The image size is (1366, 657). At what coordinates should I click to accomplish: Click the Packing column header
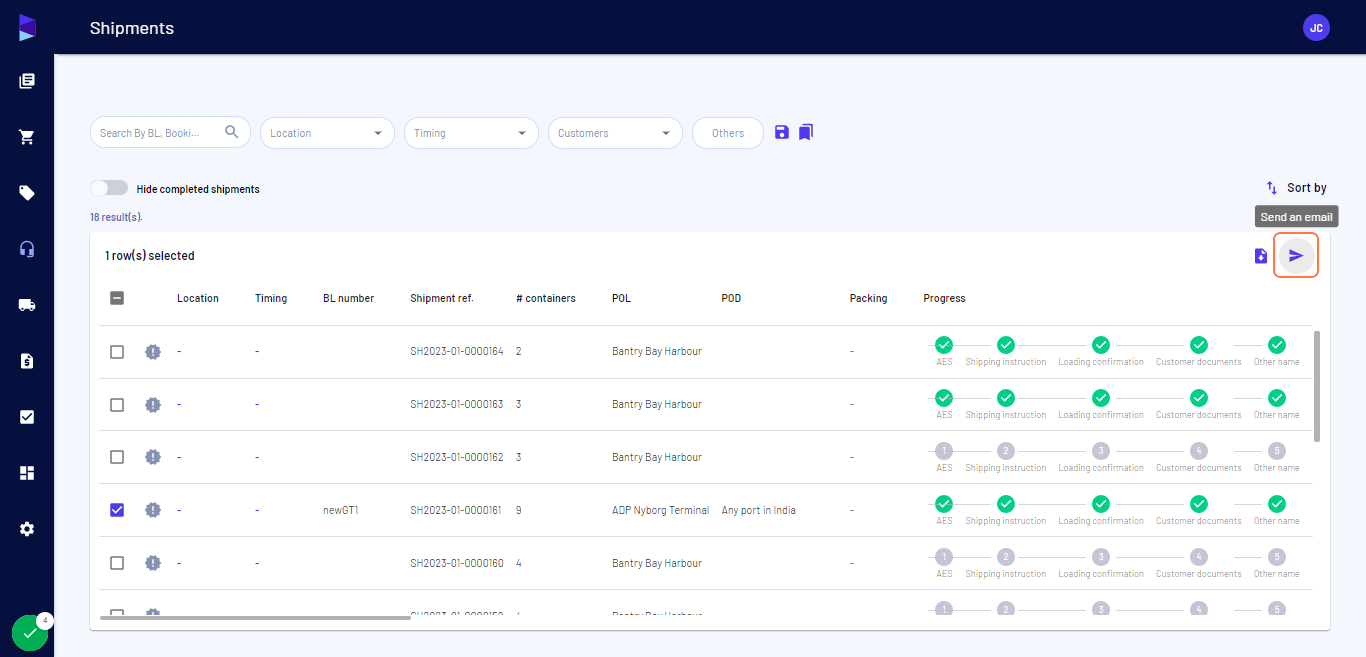868,298
